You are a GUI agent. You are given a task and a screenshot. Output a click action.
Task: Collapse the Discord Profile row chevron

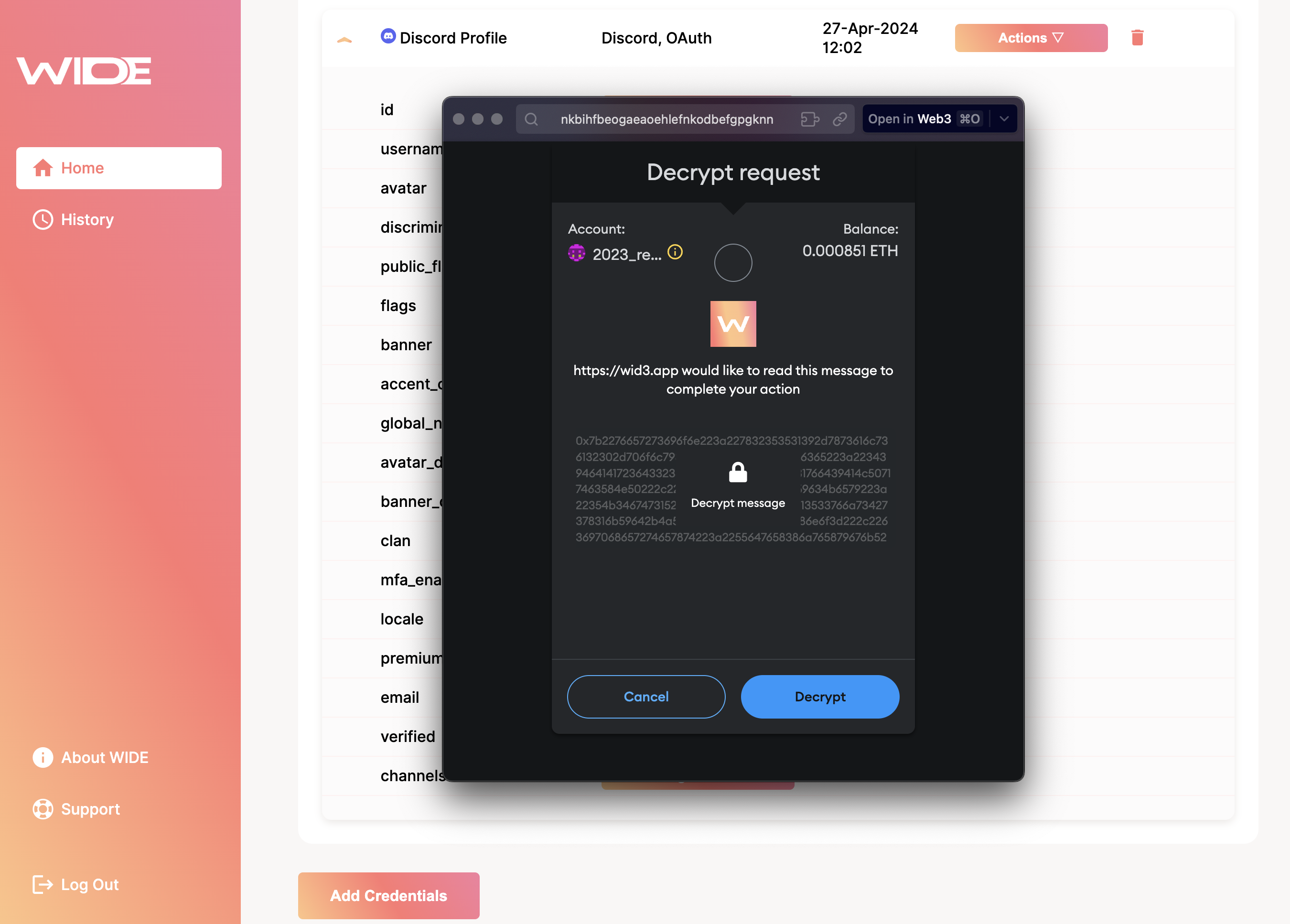click(344, 39)
